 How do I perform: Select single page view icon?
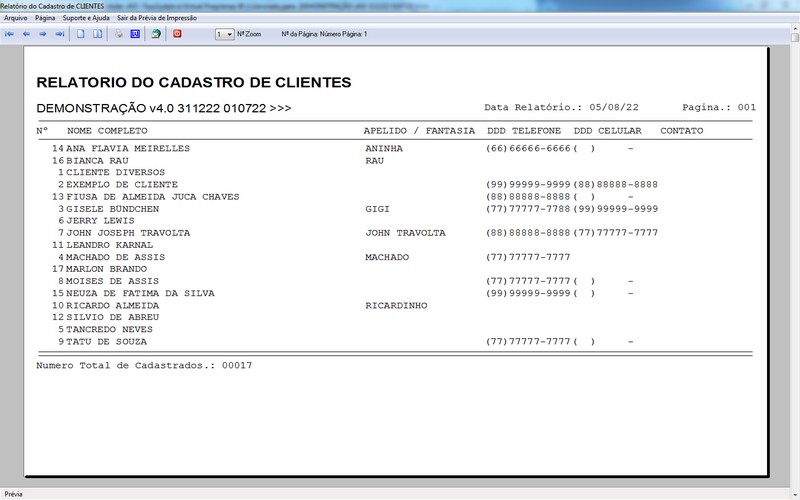81,34
